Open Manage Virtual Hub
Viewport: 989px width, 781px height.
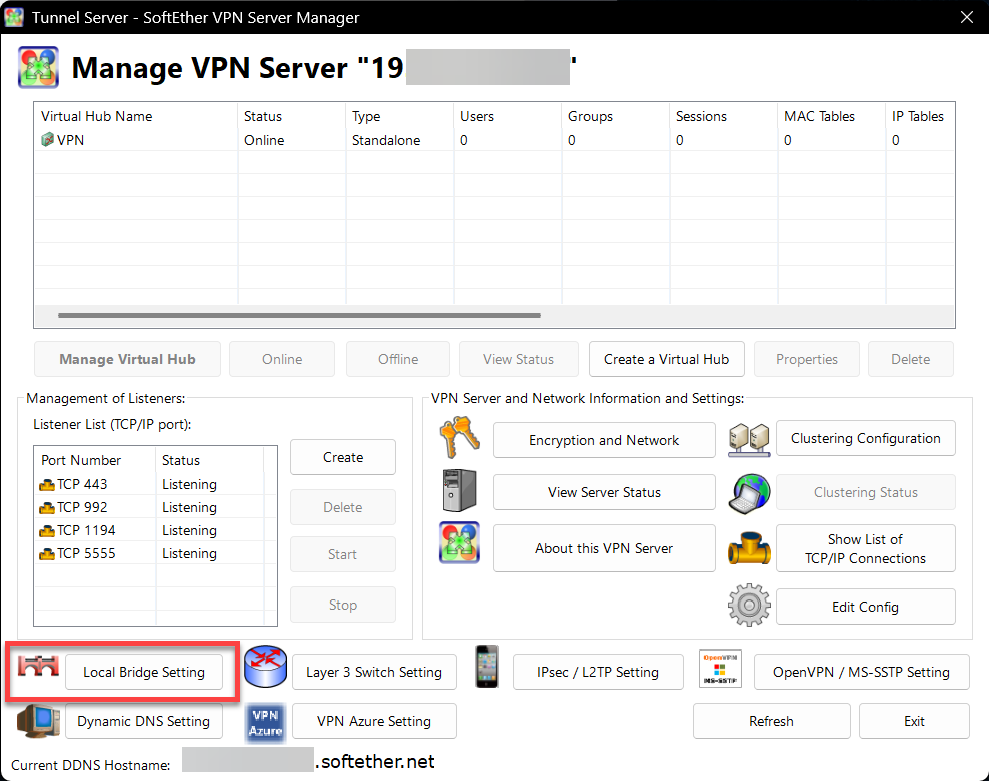click(x=127, y=359)
